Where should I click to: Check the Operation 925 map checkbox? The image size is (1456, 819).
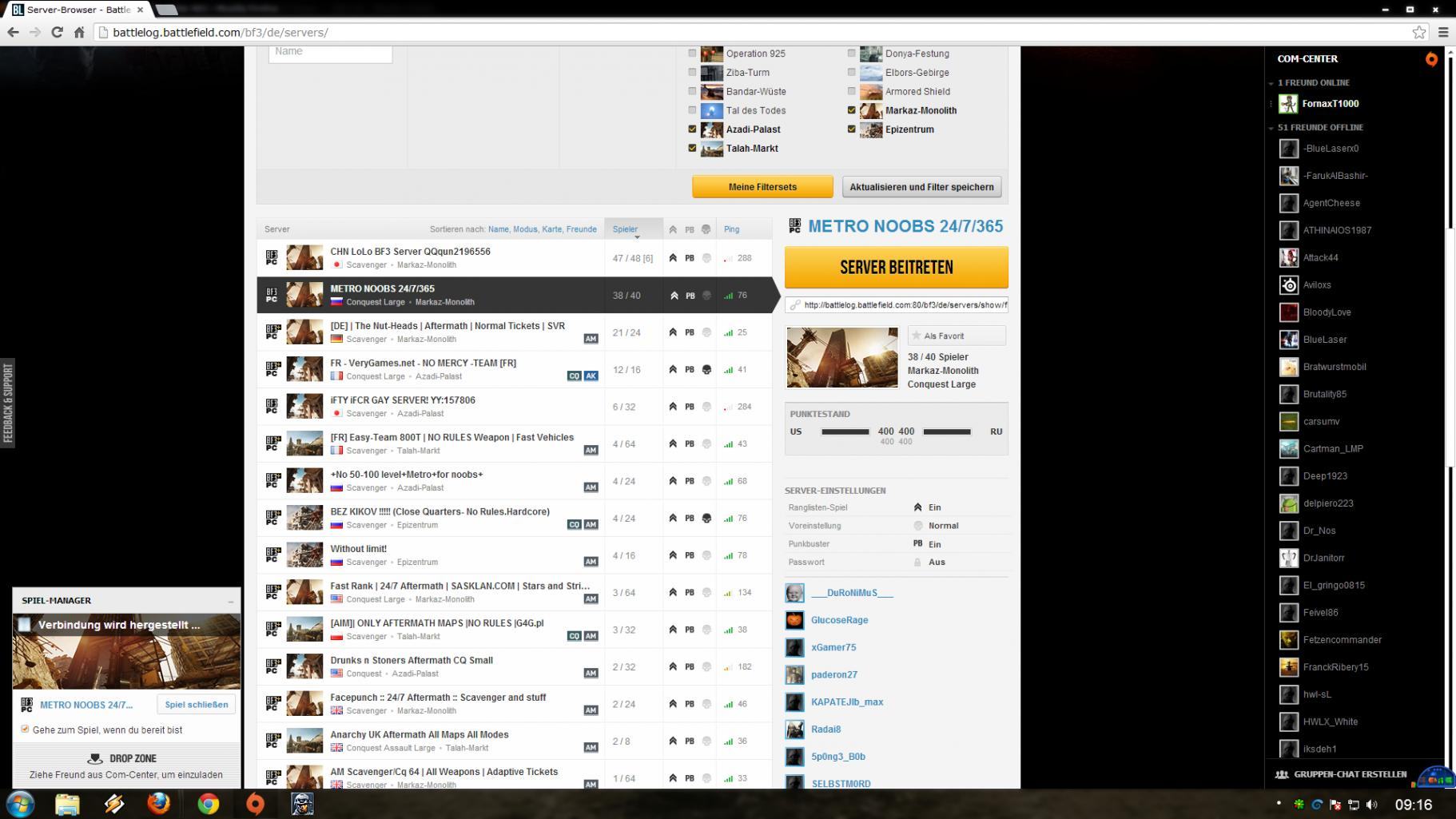[x=692, y=54]
